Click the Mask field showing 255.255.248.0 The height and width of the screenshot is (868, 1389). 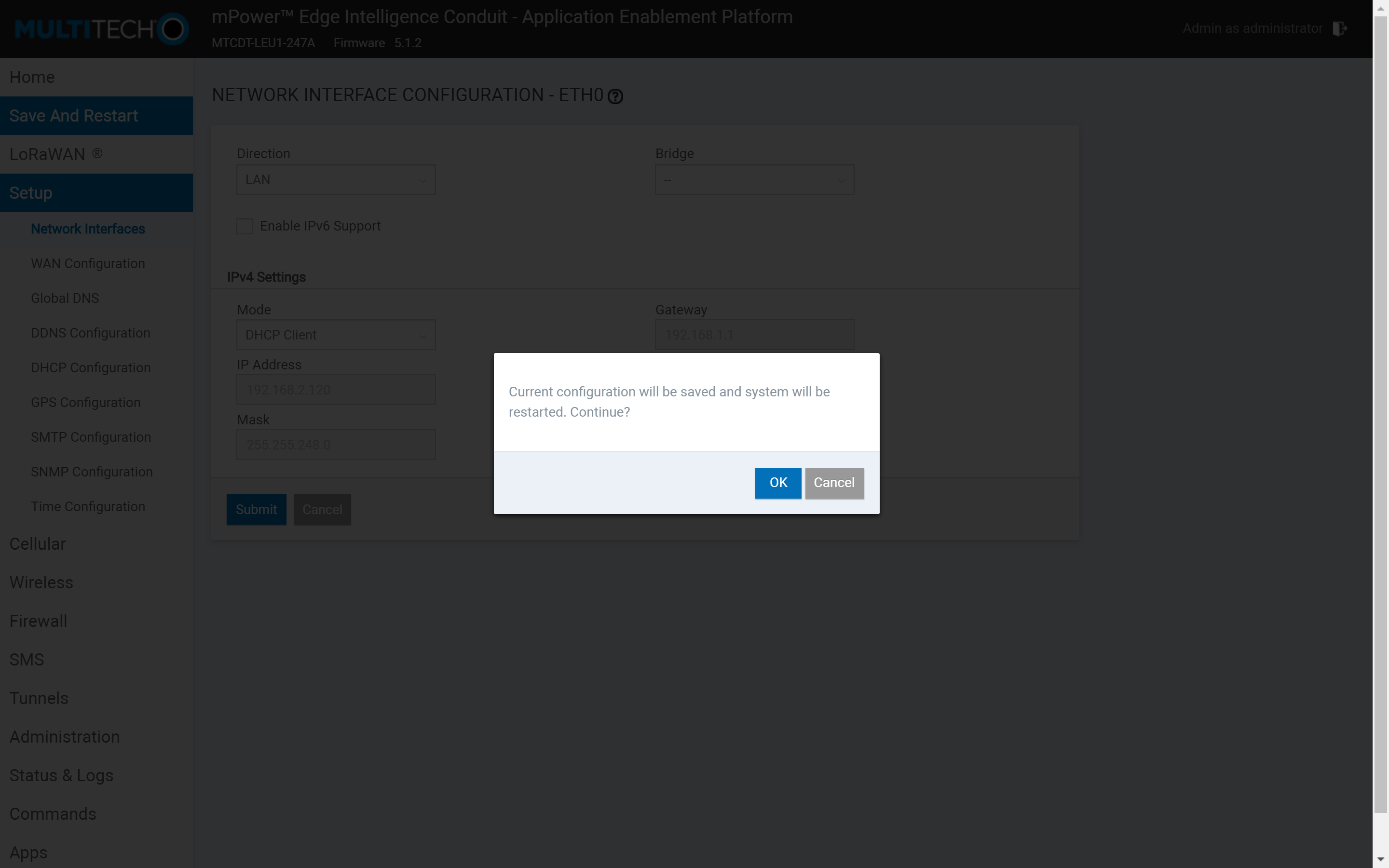(x=336, y=444)
